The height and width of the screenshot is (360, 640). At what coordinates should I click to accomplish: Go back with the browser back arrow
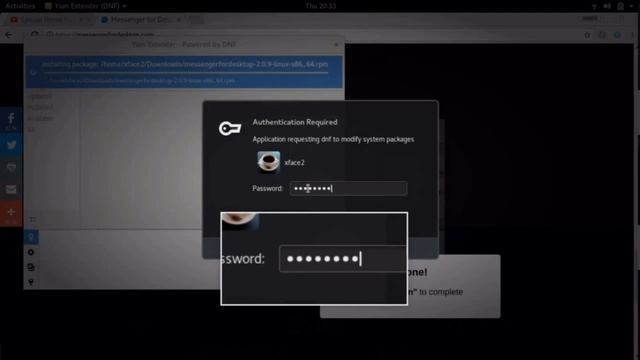pos(9,35)
